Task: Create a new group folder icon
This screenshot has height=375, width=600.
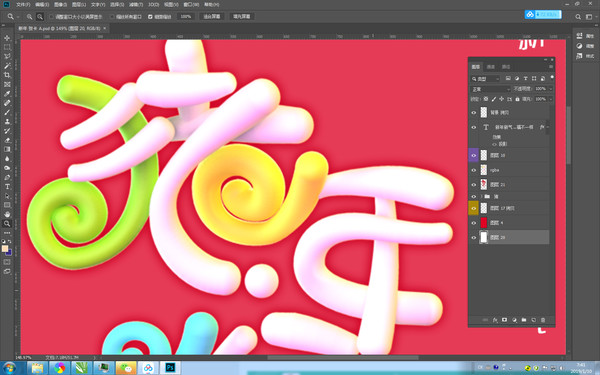Action: pos(524,320)
